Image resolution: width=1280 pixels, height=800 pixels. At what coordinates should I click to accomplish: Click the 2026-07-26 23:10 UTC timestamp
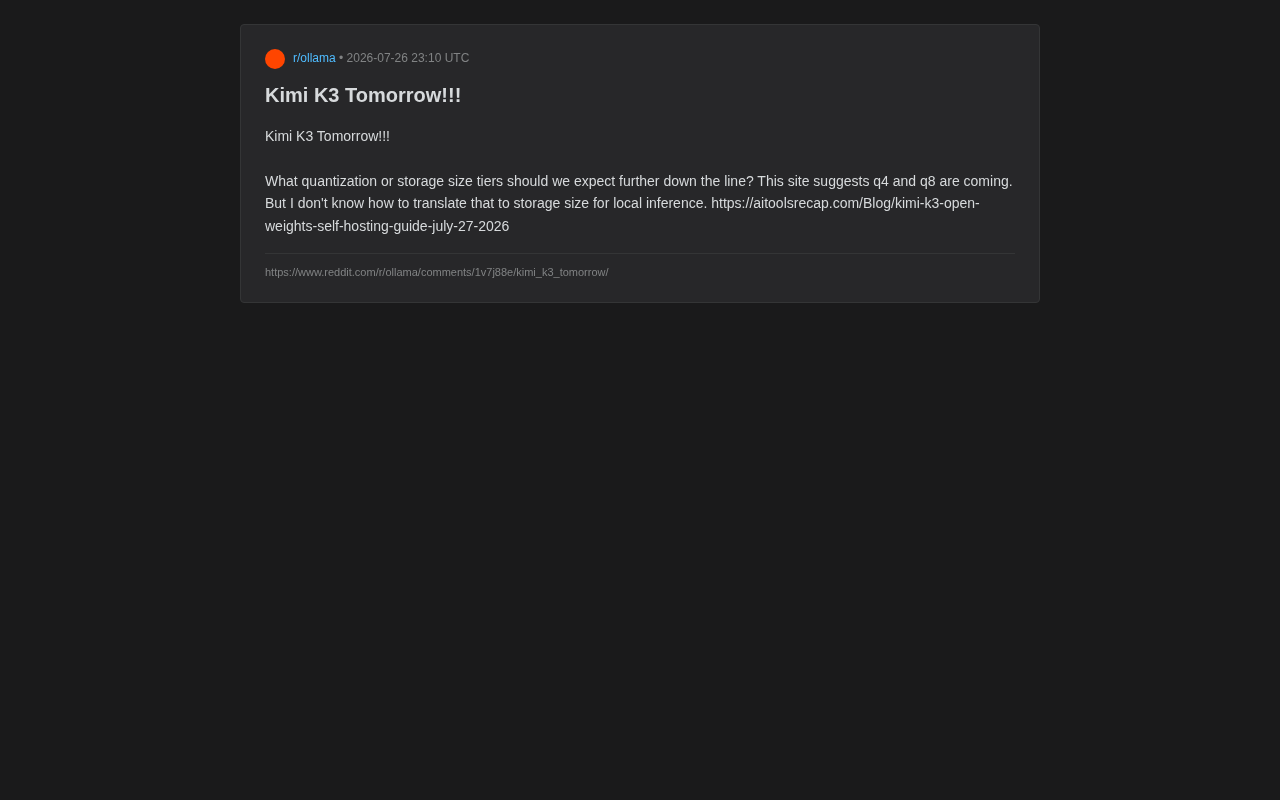(408, 58)
